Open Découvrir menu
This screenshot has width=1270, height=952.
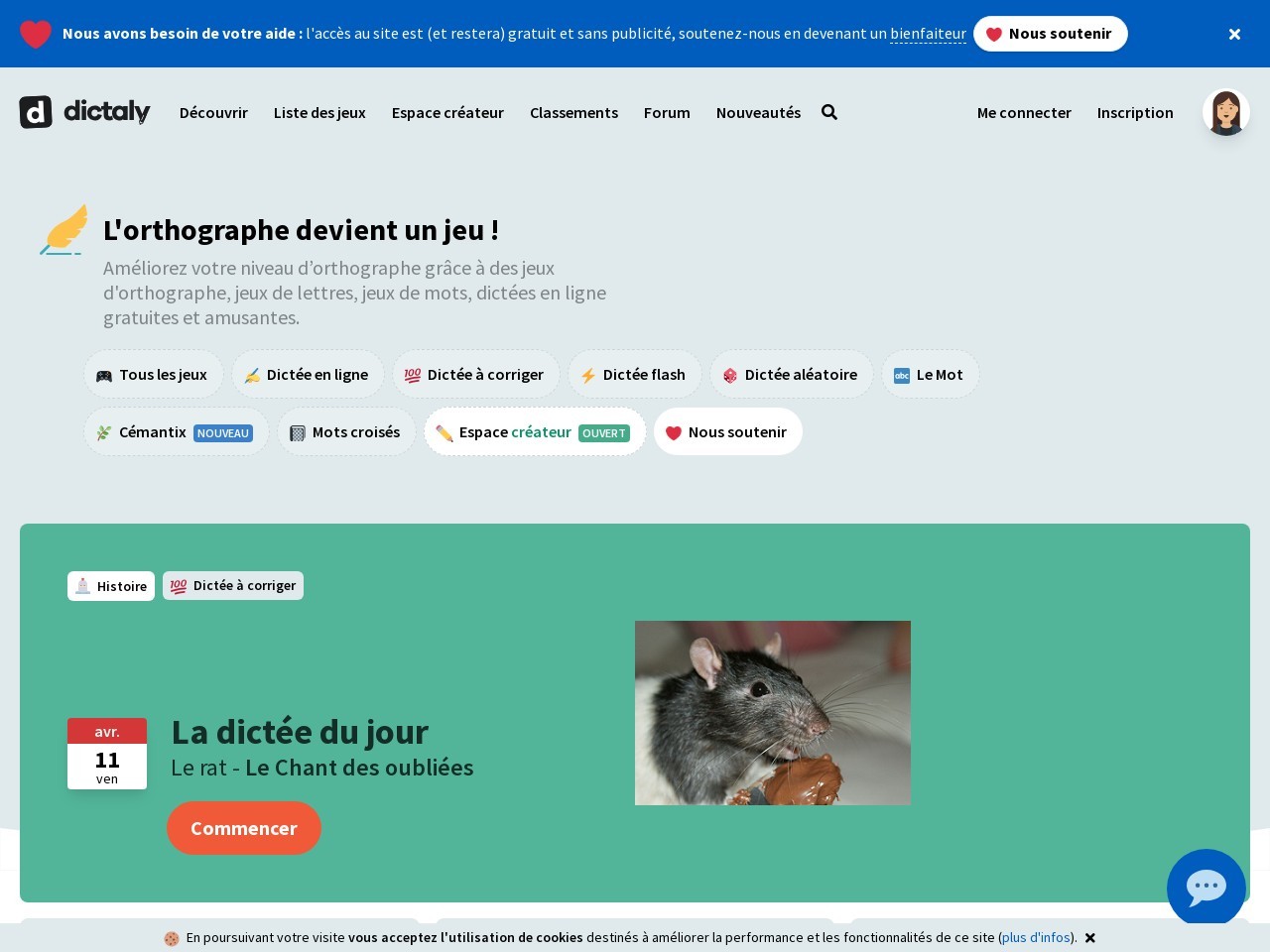tap(213, 112)
